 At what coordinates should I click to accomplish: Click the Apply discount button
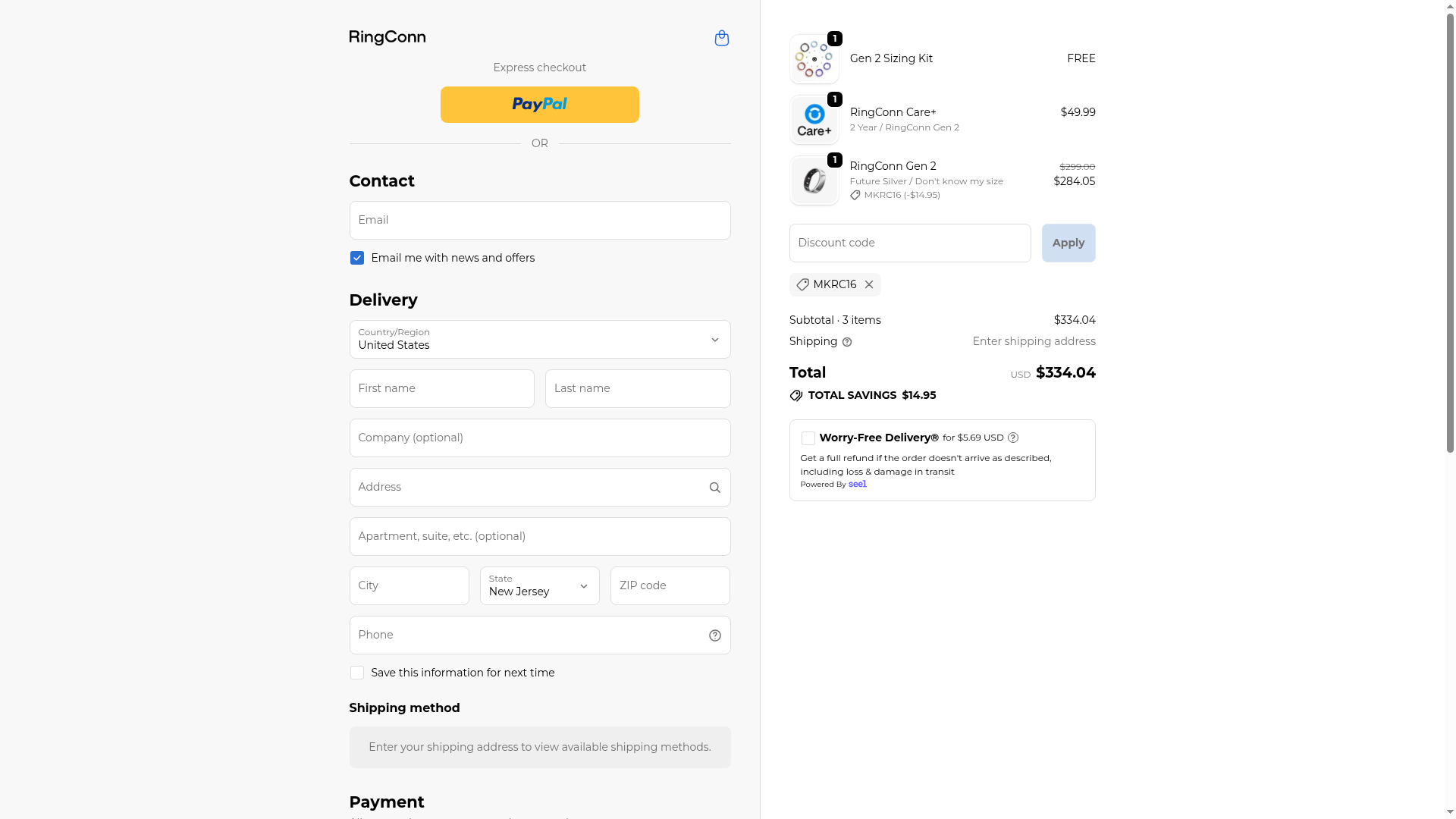1068,243
